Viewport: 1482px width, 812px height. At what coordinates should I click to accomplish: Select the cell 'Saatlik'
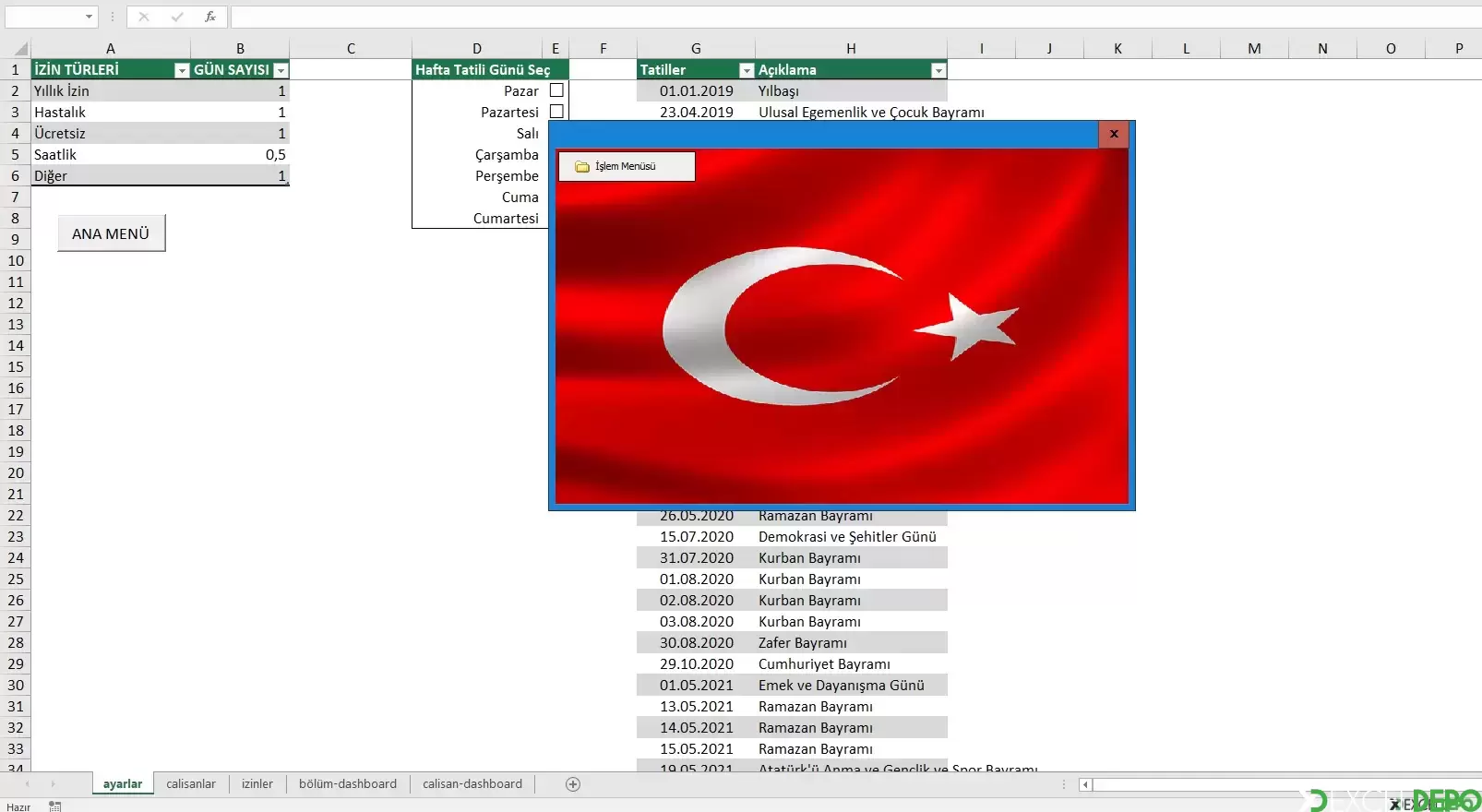[111, 155]
